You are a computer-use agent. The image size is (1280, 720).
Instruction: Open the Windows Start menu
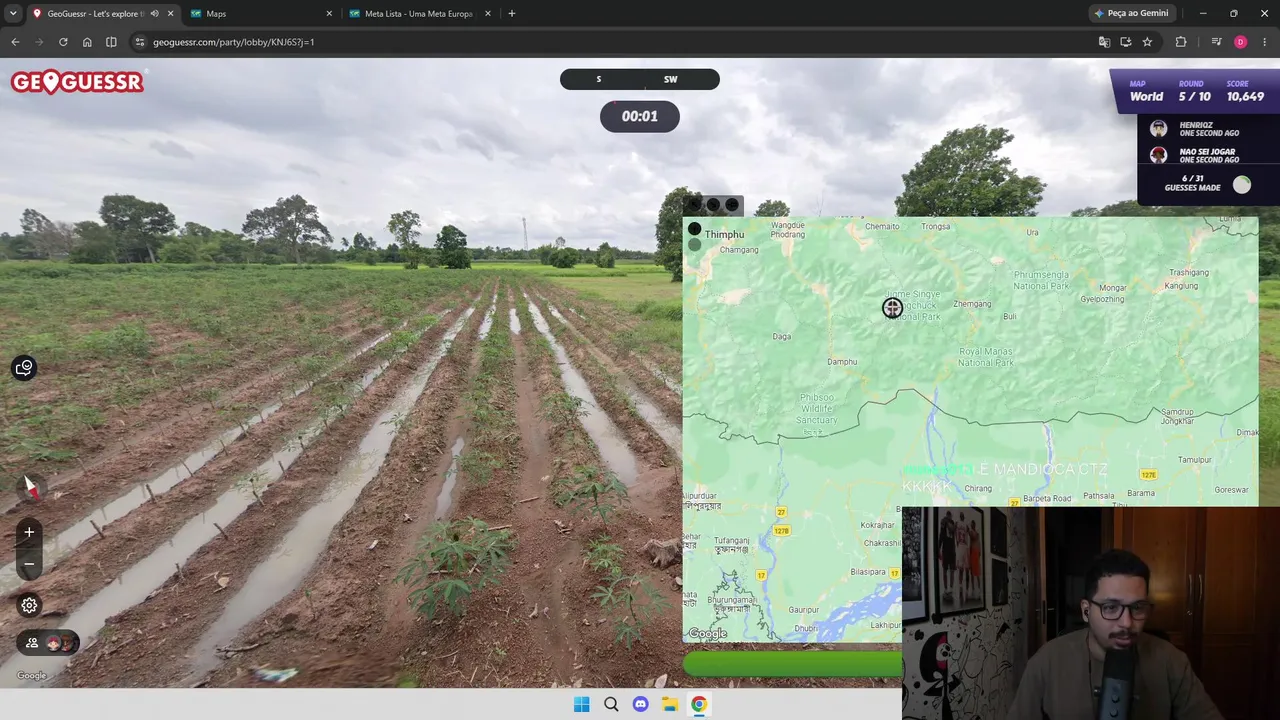[x=581, y=704]
